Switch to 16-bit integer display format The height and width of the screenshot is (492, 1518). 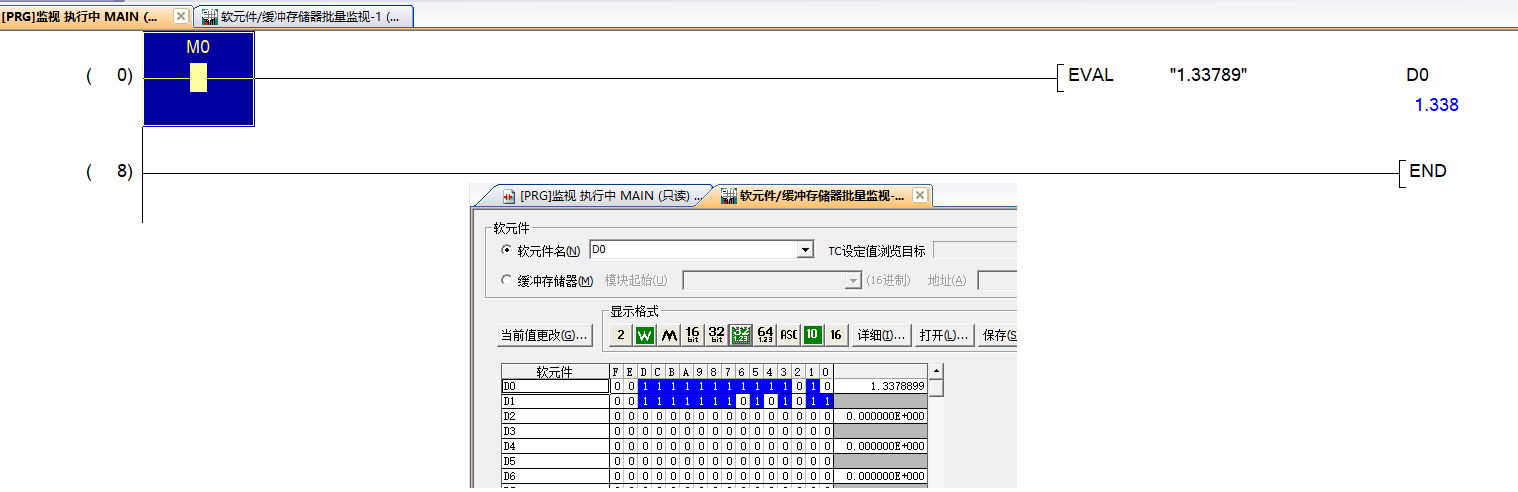(x=692, y=335)
